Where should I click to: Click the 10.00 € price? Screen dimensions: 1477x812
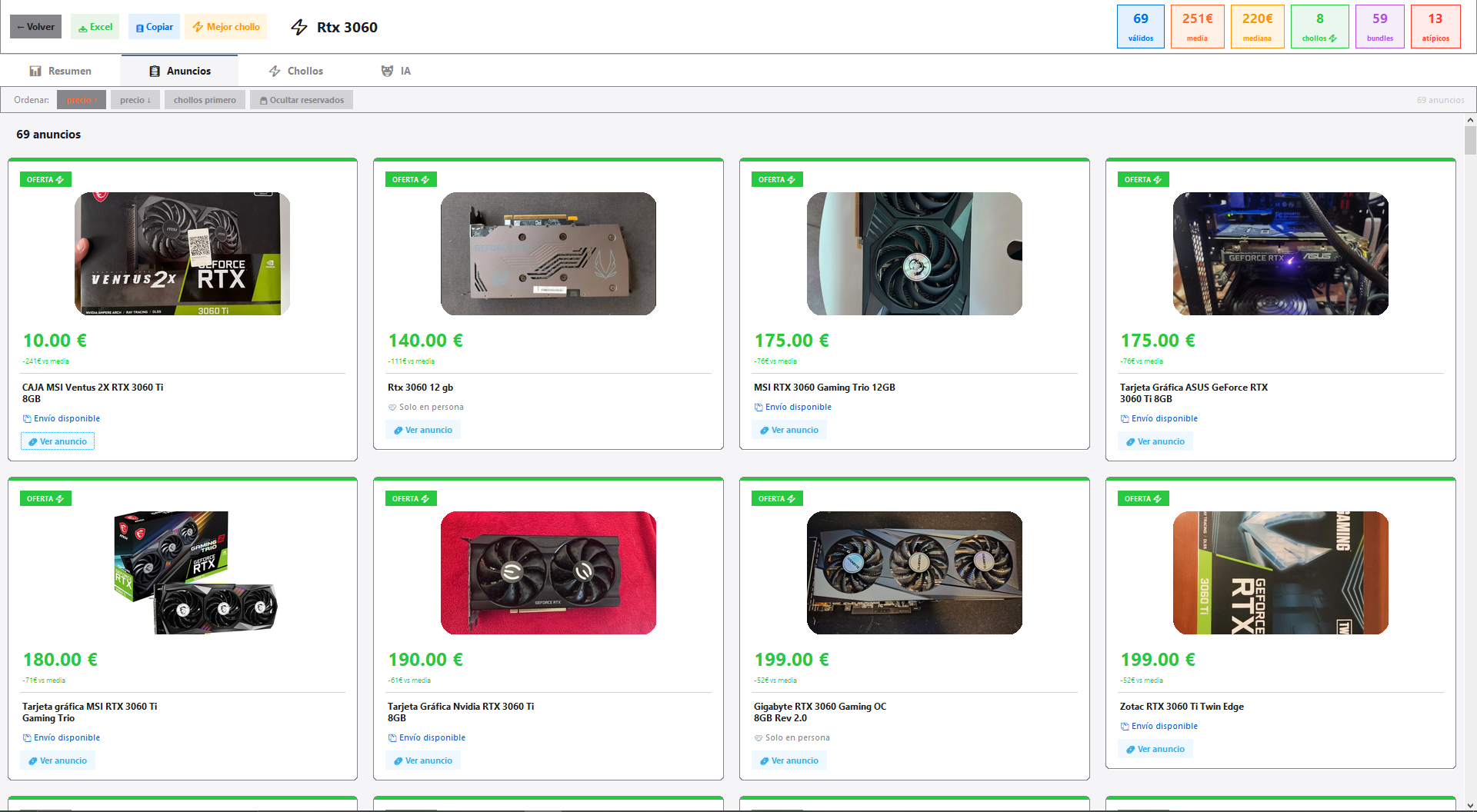55,341
